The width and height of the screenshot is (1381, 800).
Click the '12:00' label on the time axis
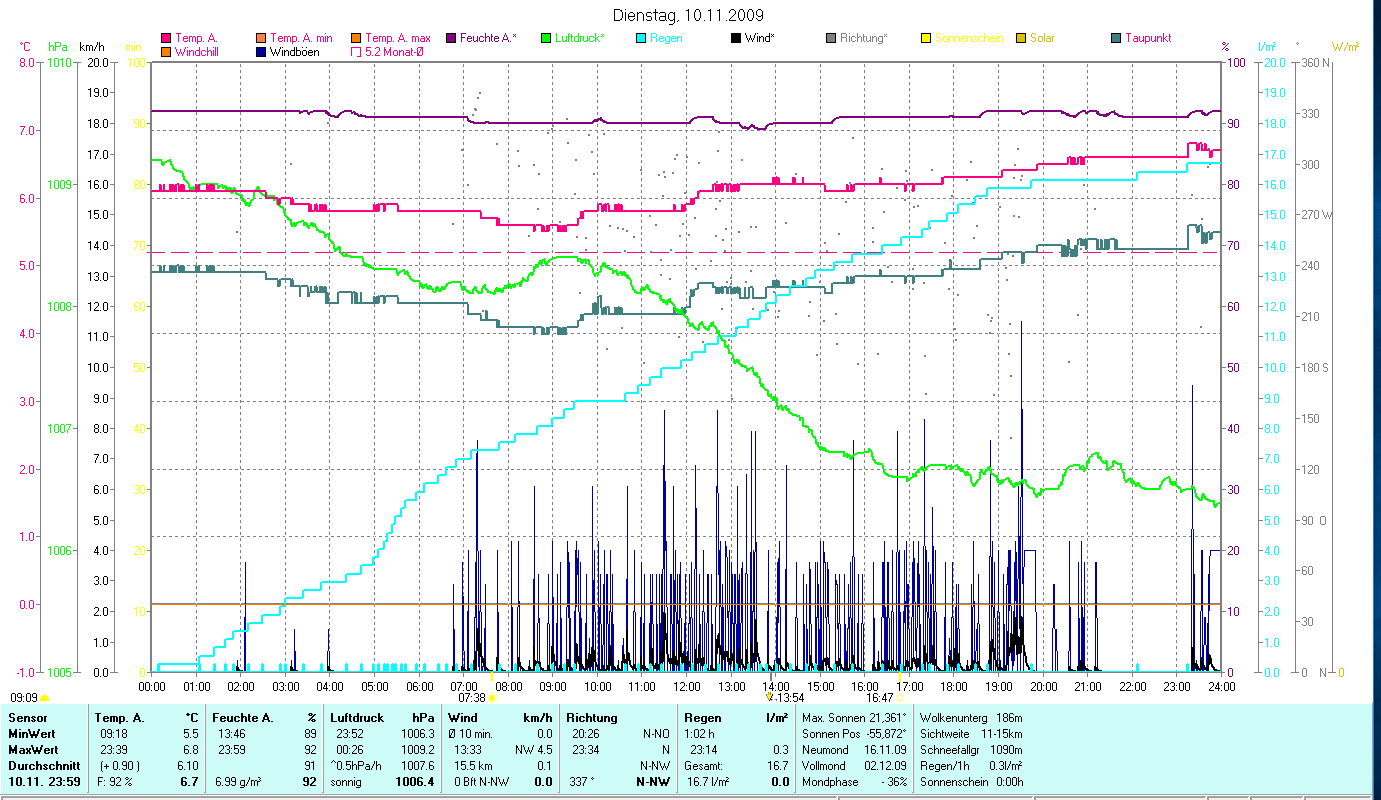(688, 686)
